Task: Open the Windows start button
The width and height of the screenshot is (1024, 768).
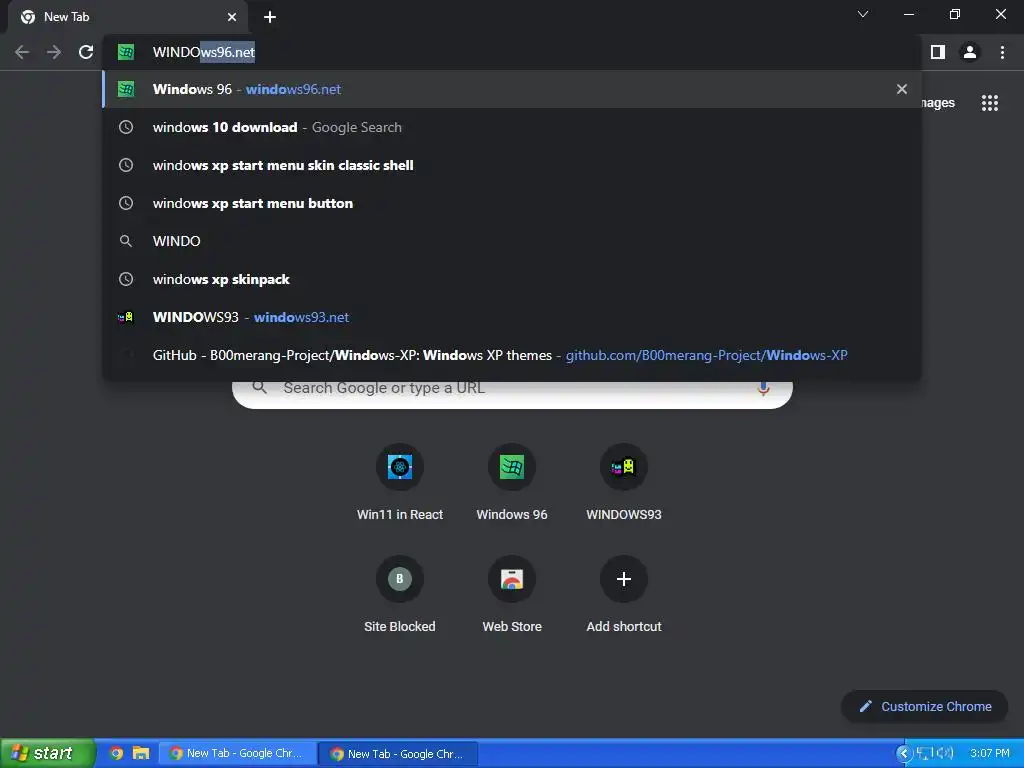Action: 47,754
